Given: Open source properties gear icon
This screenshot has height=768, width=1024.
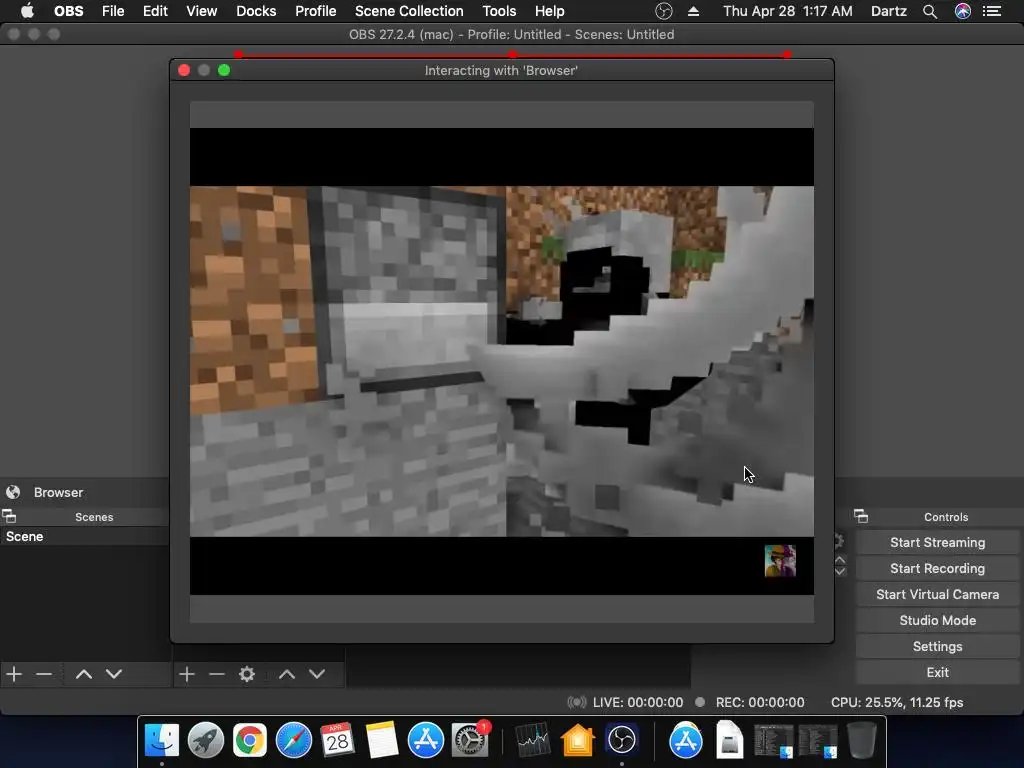Looking at the screenshot, I should (247, 673).
